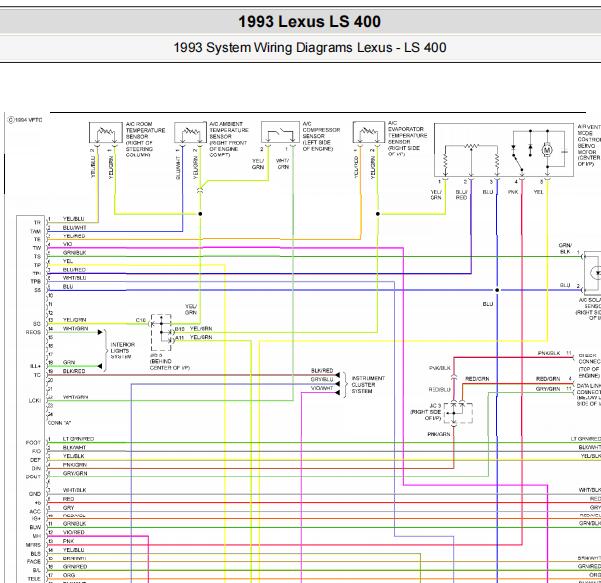Screen dimensions: 601x583
Task: Click the "ILL+" terminal name
Action: click(x=36, y=366)
